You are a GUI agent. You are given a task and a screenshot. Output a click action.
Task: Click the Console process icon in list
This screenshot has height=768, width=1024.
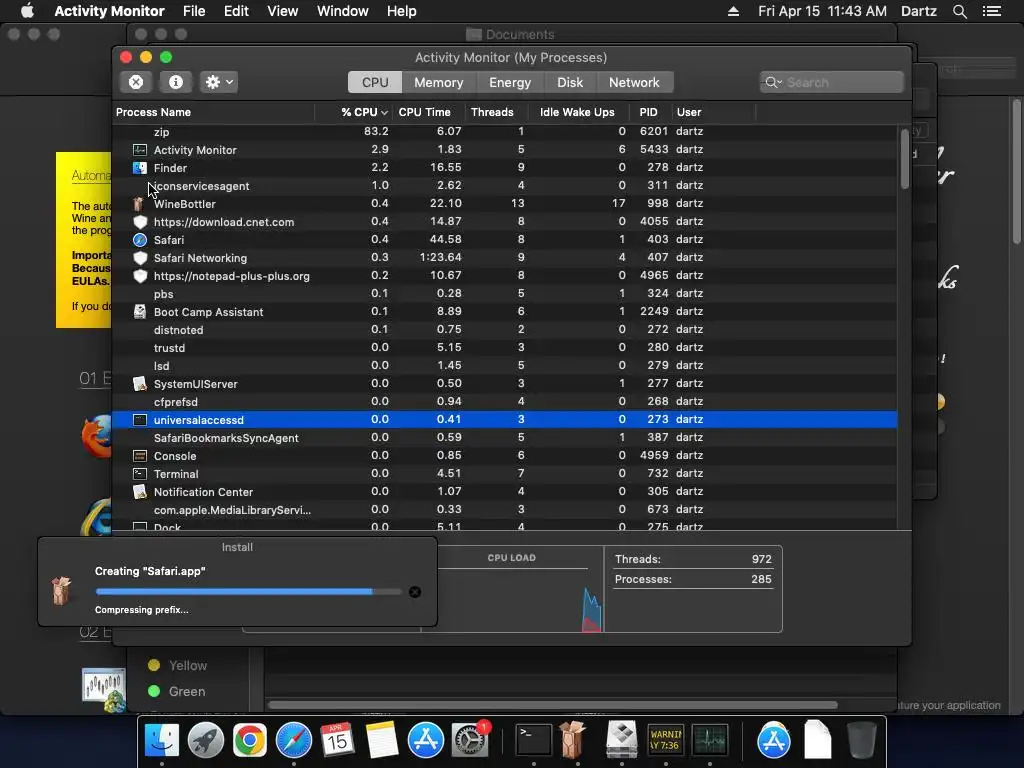(x=140, y=456)
